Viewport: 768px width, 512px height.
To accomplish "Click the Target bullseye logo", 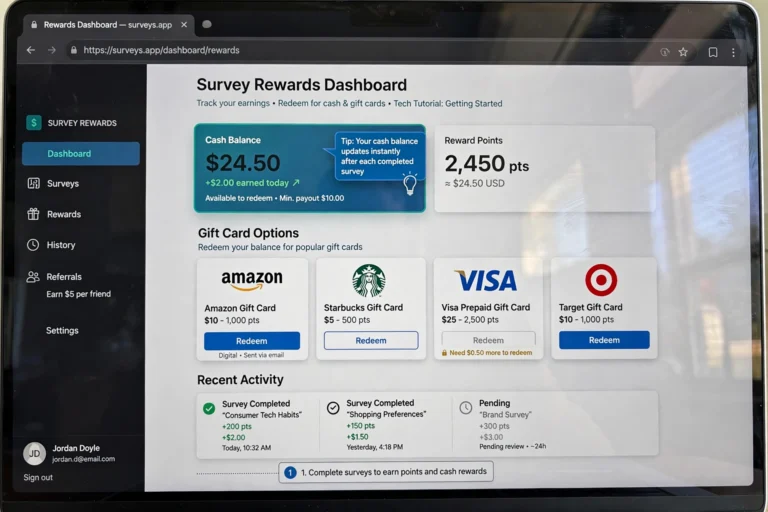I will [601, 280].
